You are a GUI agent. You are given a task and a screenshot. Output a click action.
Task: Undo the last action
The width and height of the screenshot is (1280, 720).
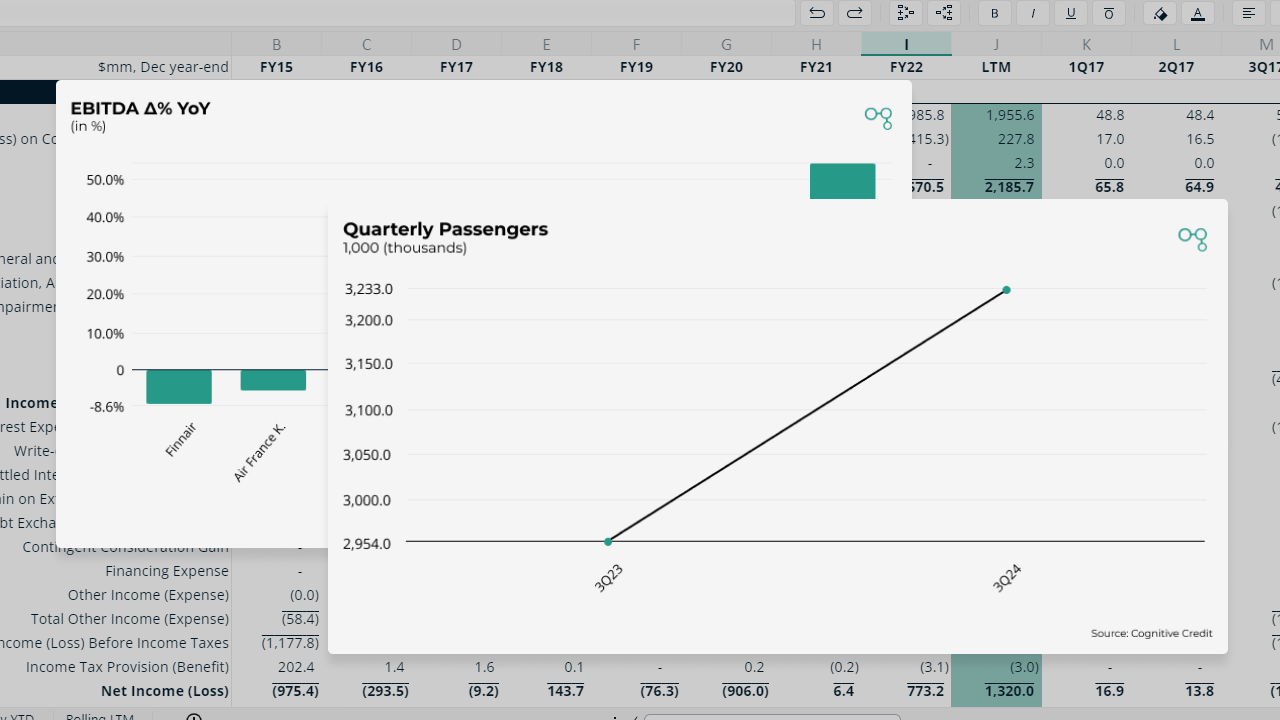817,13
